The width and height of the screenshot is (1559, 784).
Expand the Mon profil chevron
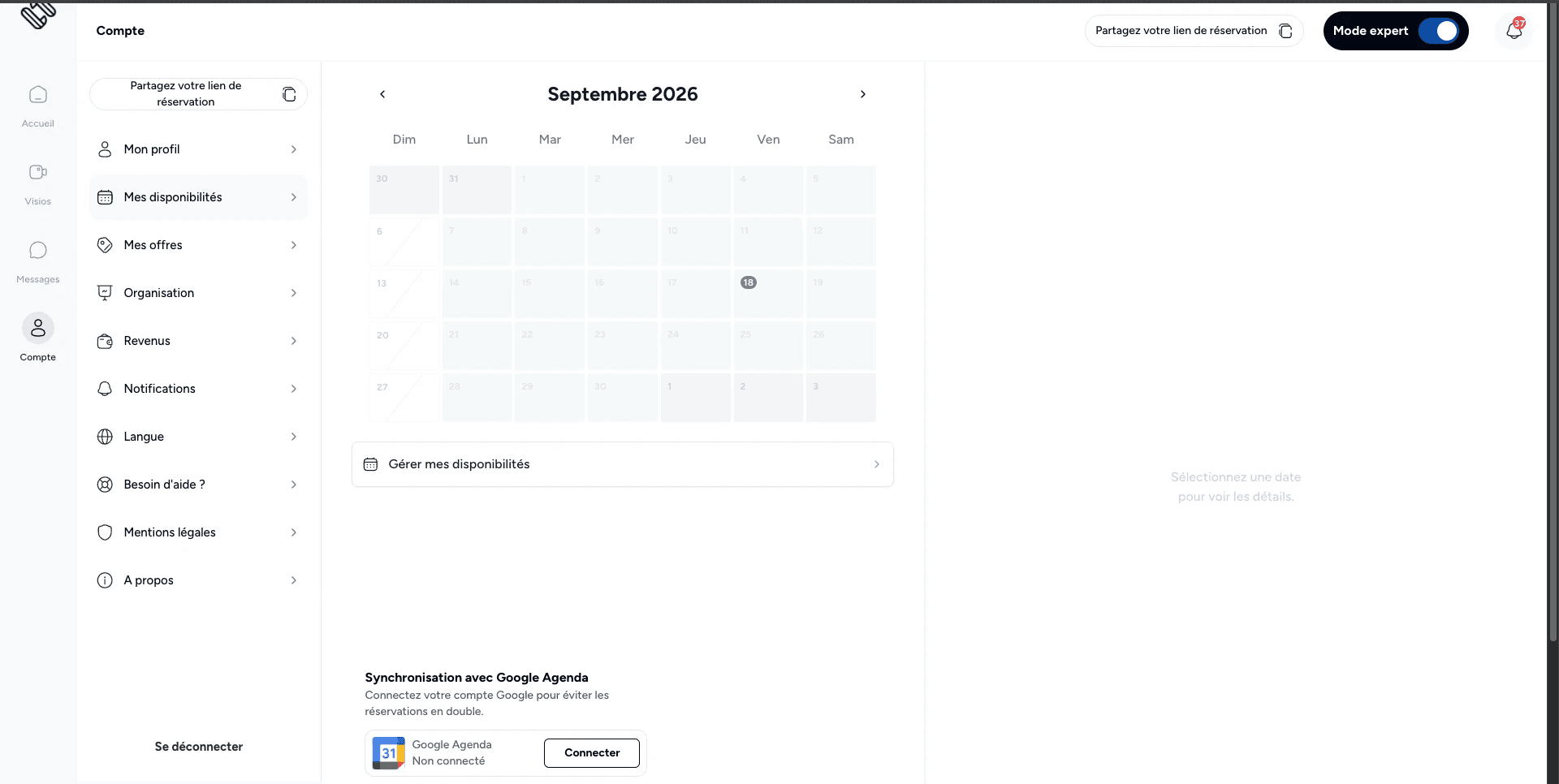294,149
